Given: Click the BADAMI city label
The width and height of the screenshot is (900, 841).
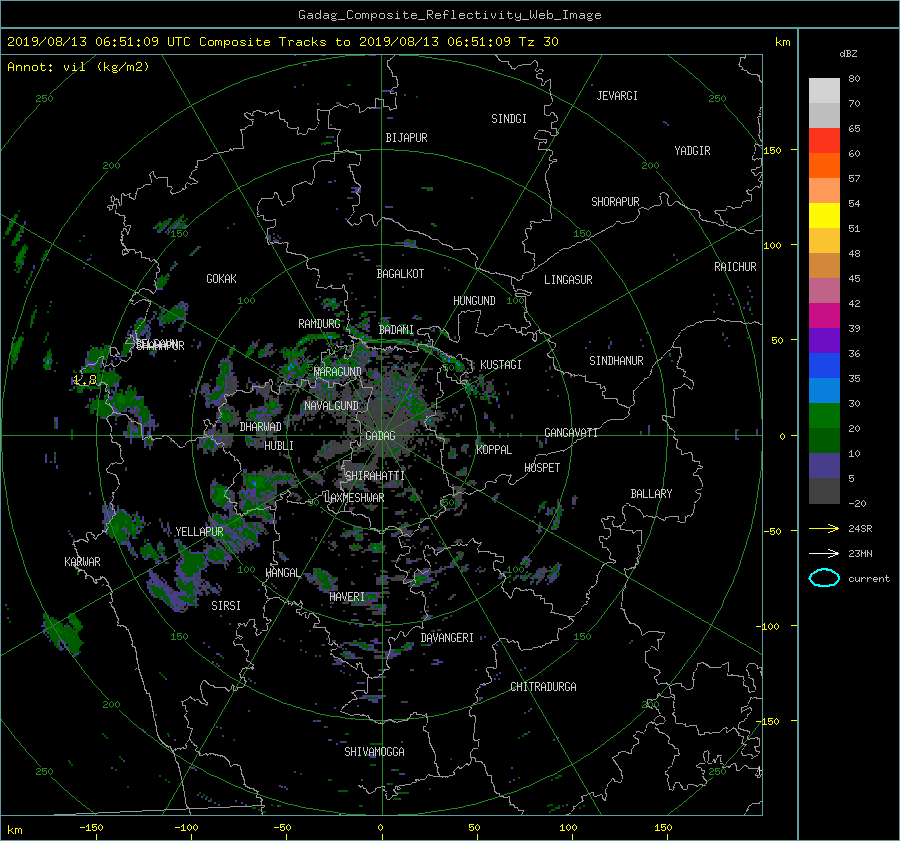Looking at the screenshot, I should (396, 330).
